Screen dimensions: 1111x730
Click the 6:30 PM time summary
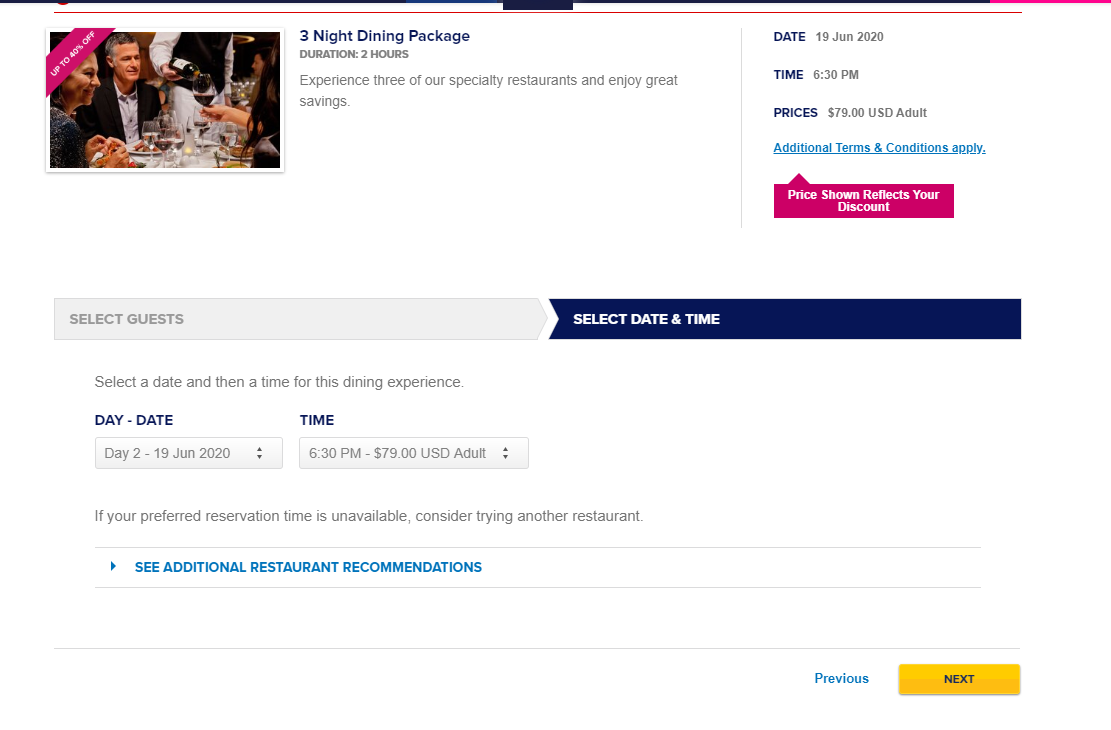(835, 74)
